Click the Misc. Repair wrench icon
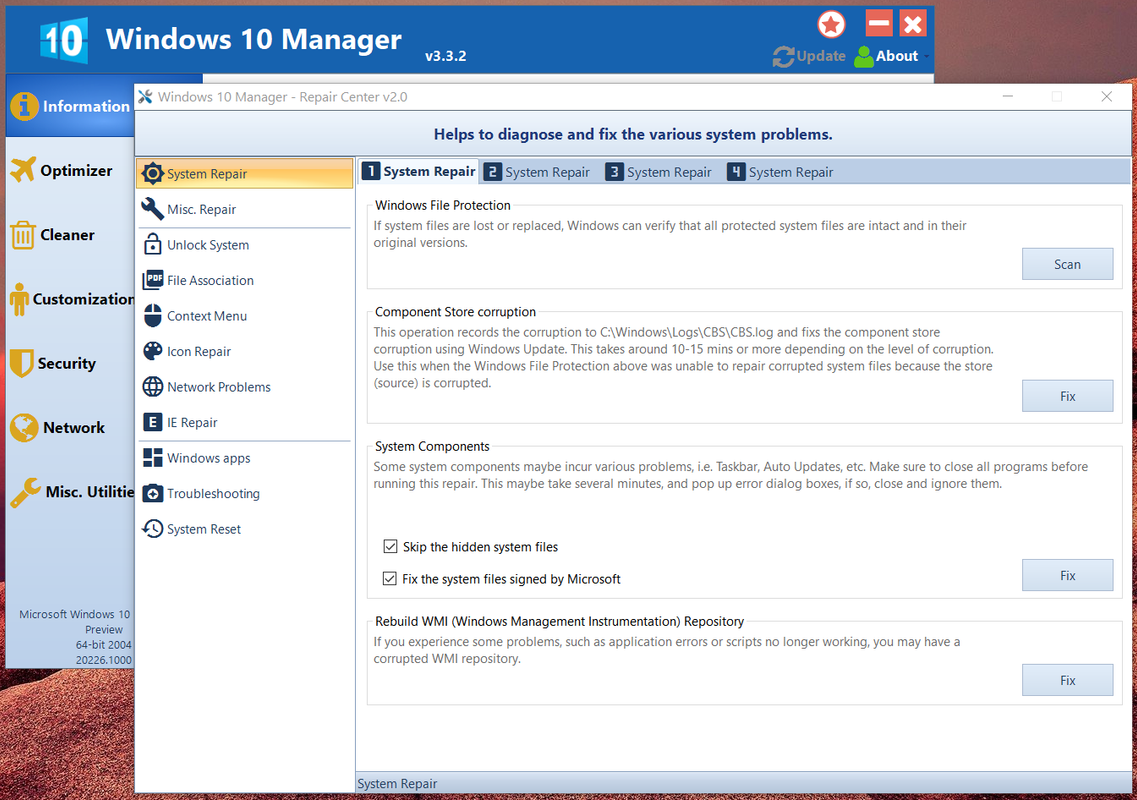1137x800 pixels. (x=152, y=209)
